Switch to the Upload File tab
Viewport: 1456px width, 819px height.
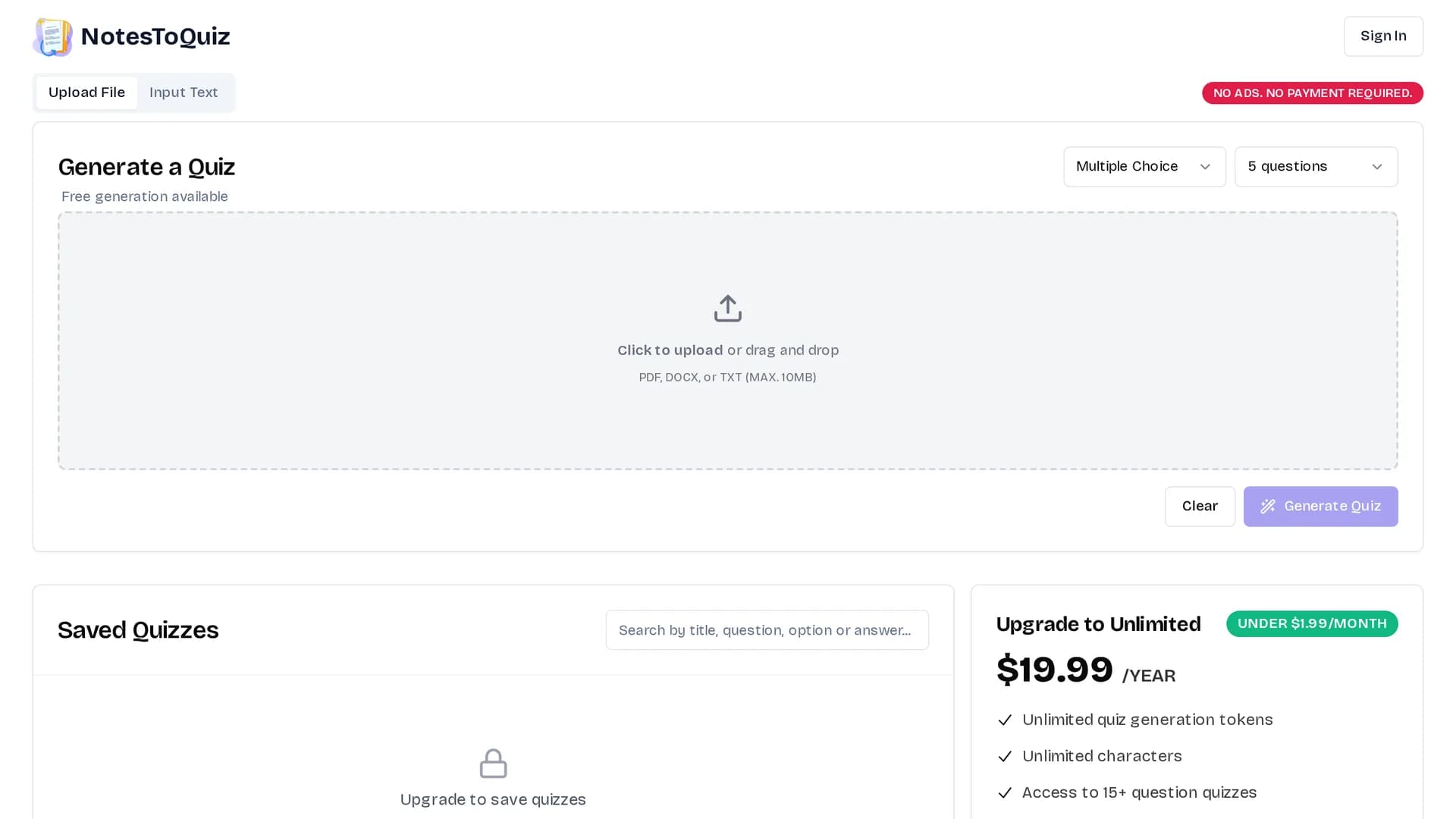point(86,93)
